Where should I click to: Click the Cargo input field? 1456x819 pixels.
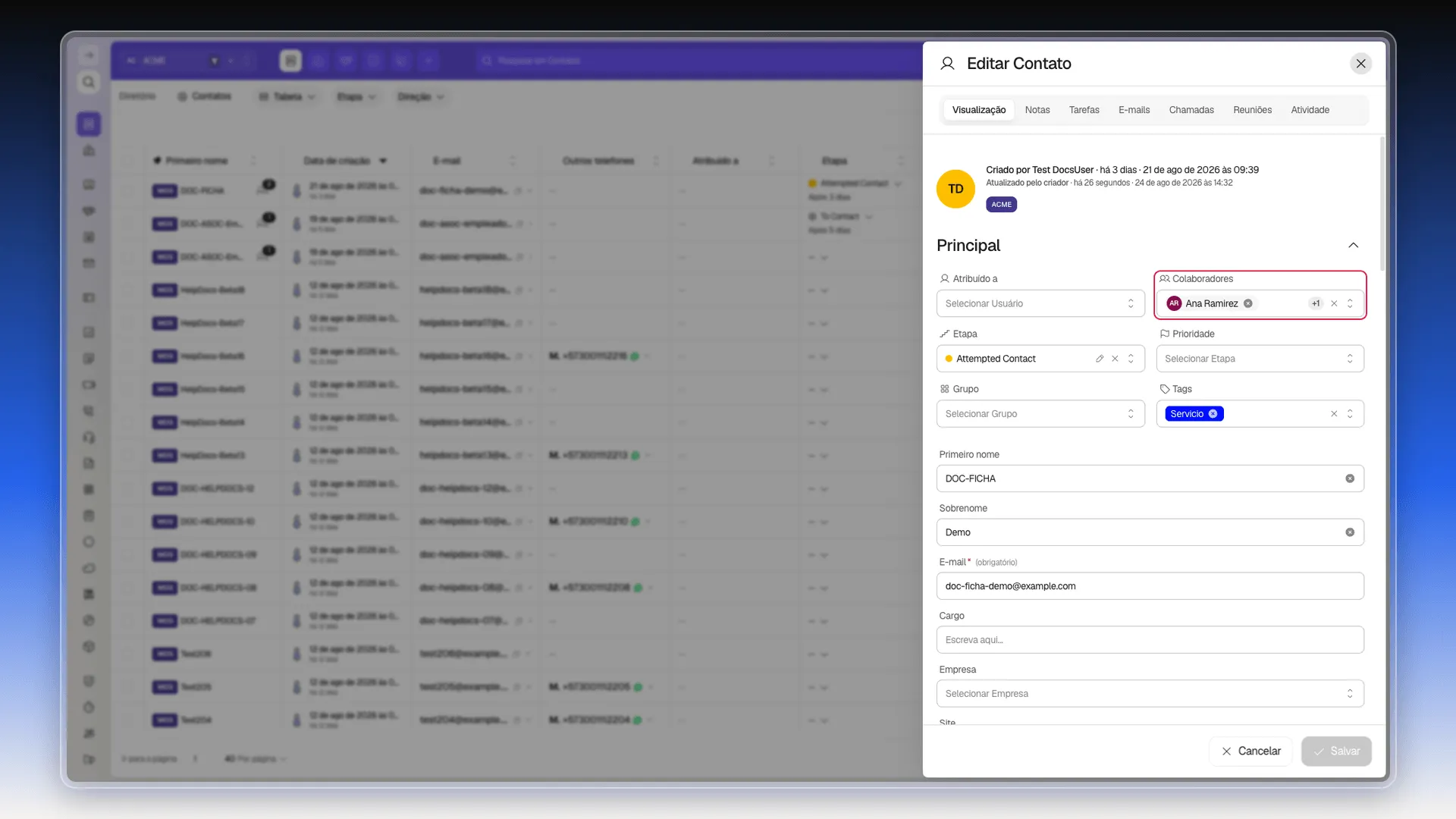click(x=1150, y=640)
